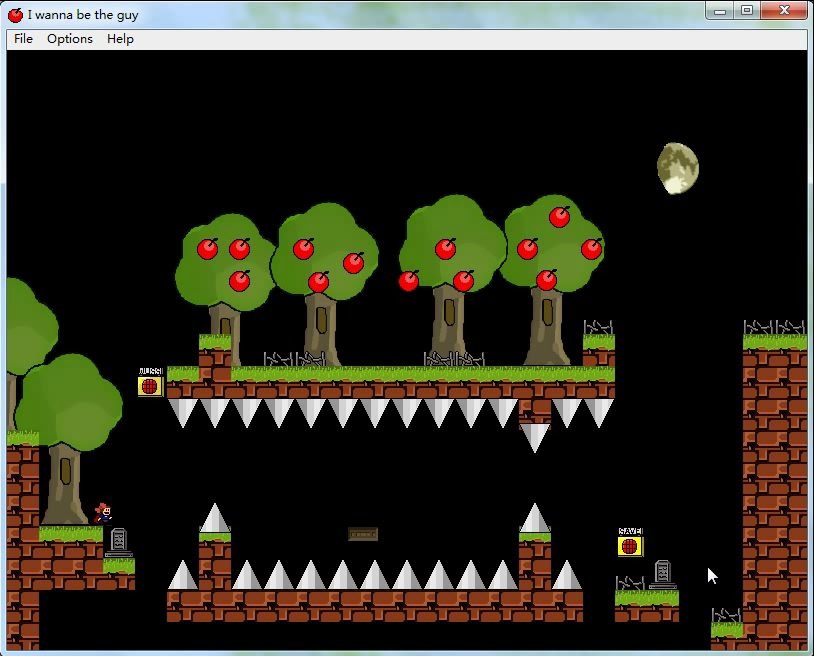Click the tall spike on the right pillar
Viewport: 814px width, 656px height.
tap(535, 517)
